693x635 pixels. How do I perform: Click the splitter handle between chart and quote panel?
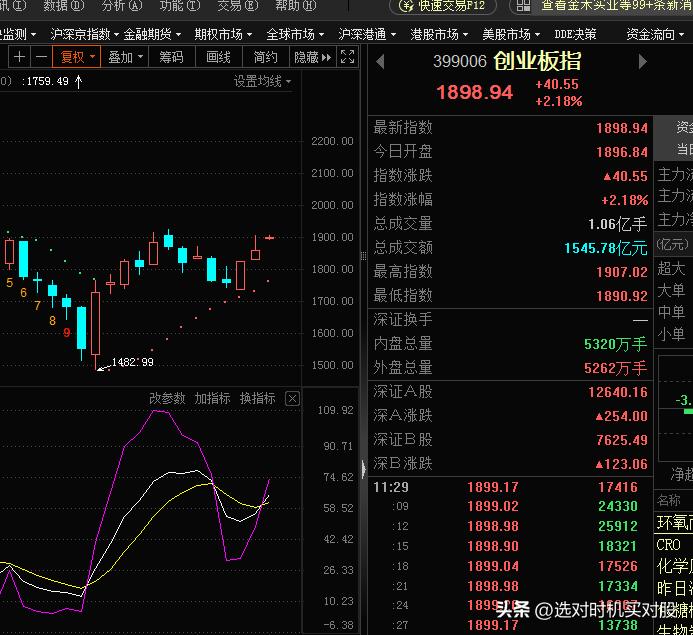pyautogui.click(x=363, y=256)
